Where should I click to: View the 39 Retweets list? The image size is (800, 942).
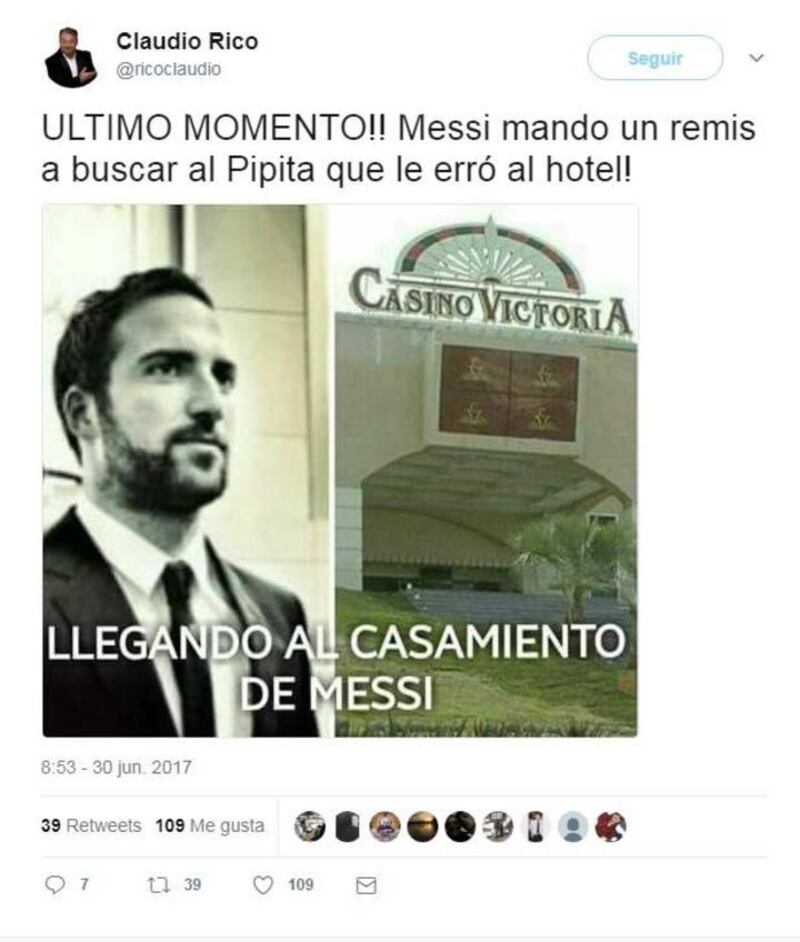coord(91,826)
